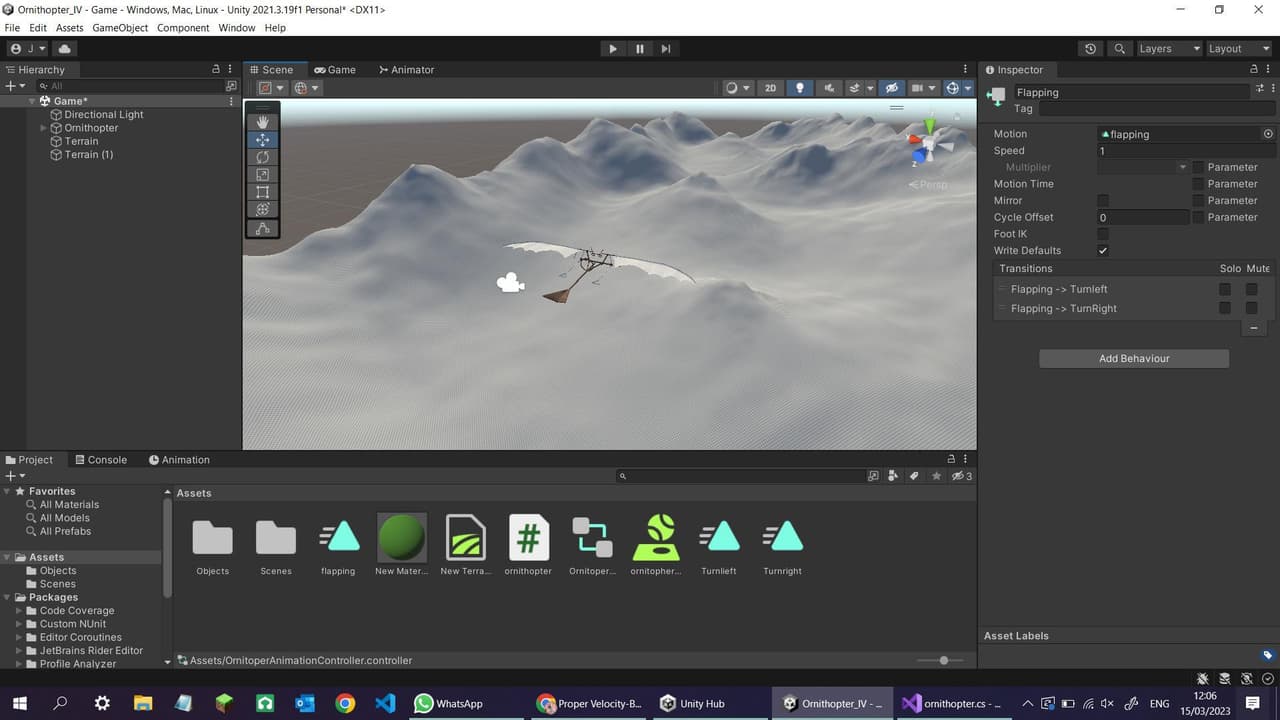
Task: Remove selected transition with minus button
Action: 1254,328
